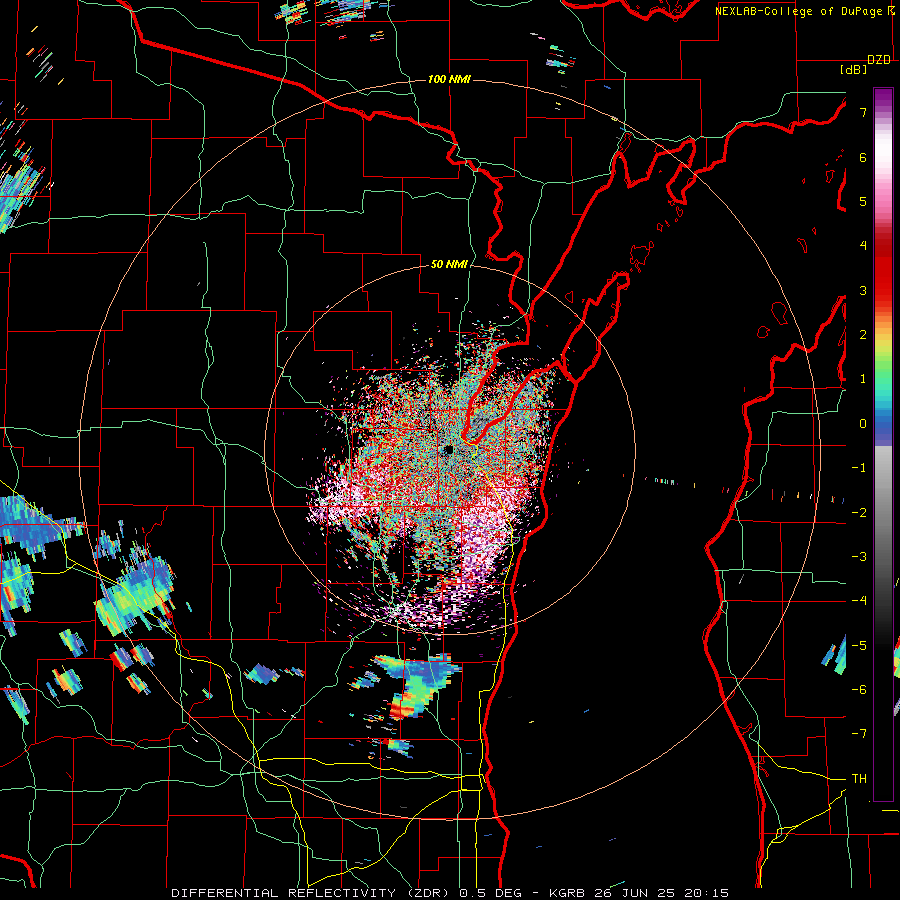900x900 pixels.
Task: Click the colorbar at the 3 dB red band
Action: [883, 290]
